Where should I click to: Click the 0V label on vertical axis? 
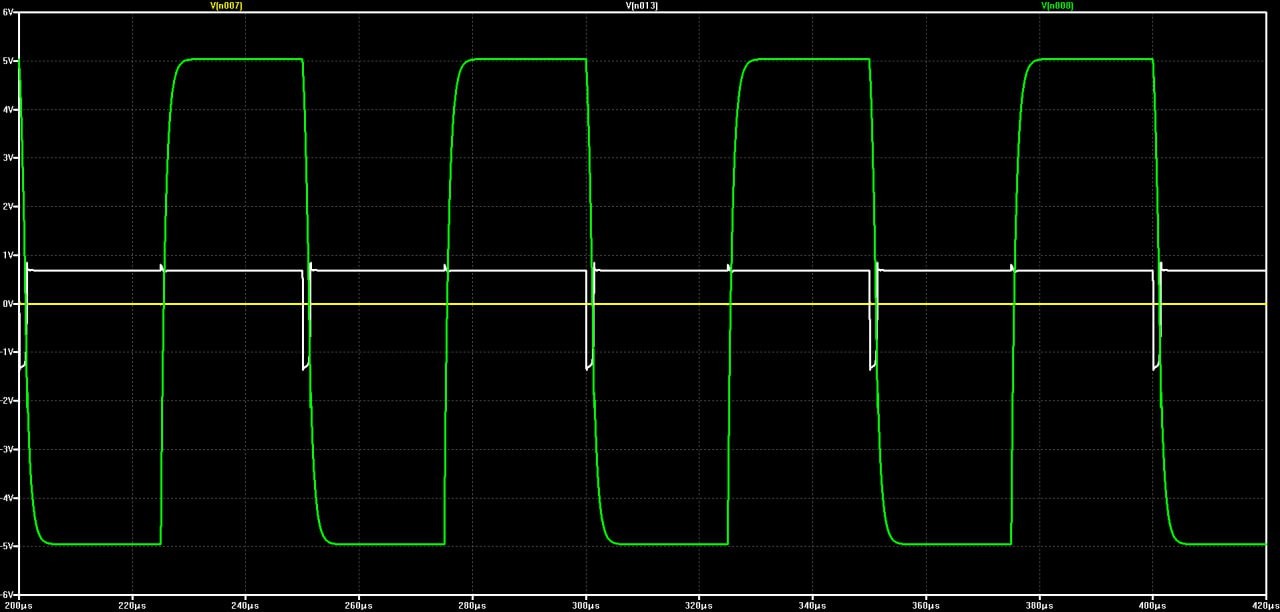click(x=8, y=303)
